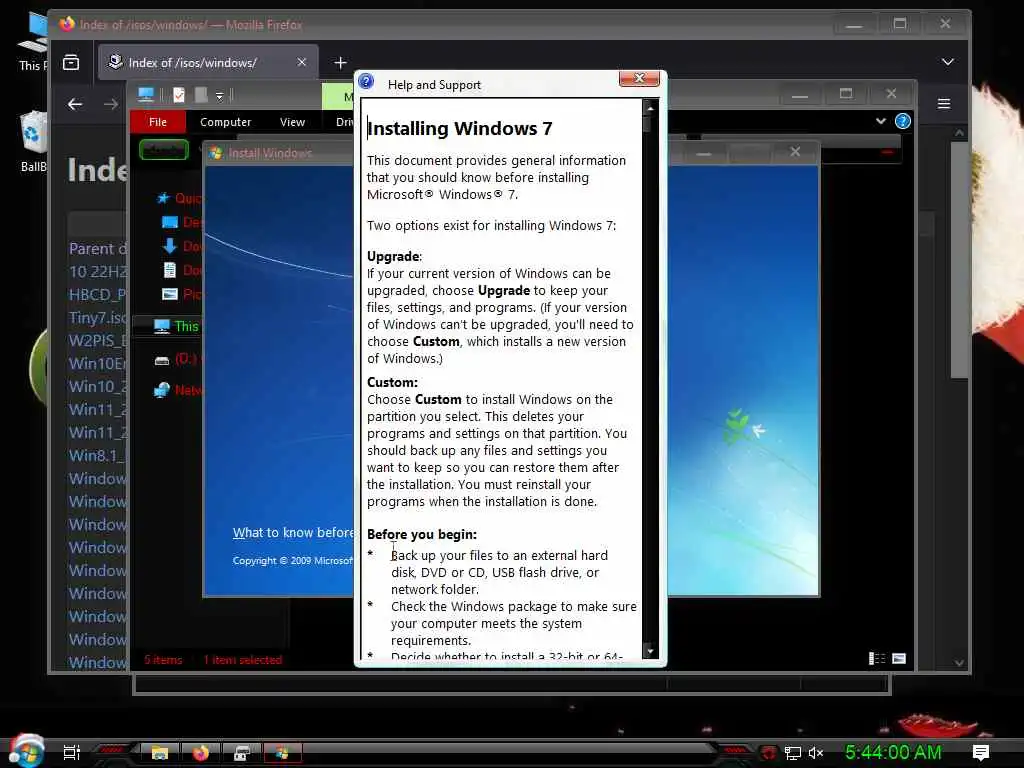Switch Explorer to large icons view
1024x768 pixels.
pyautogui.click(x=899, y=658)
